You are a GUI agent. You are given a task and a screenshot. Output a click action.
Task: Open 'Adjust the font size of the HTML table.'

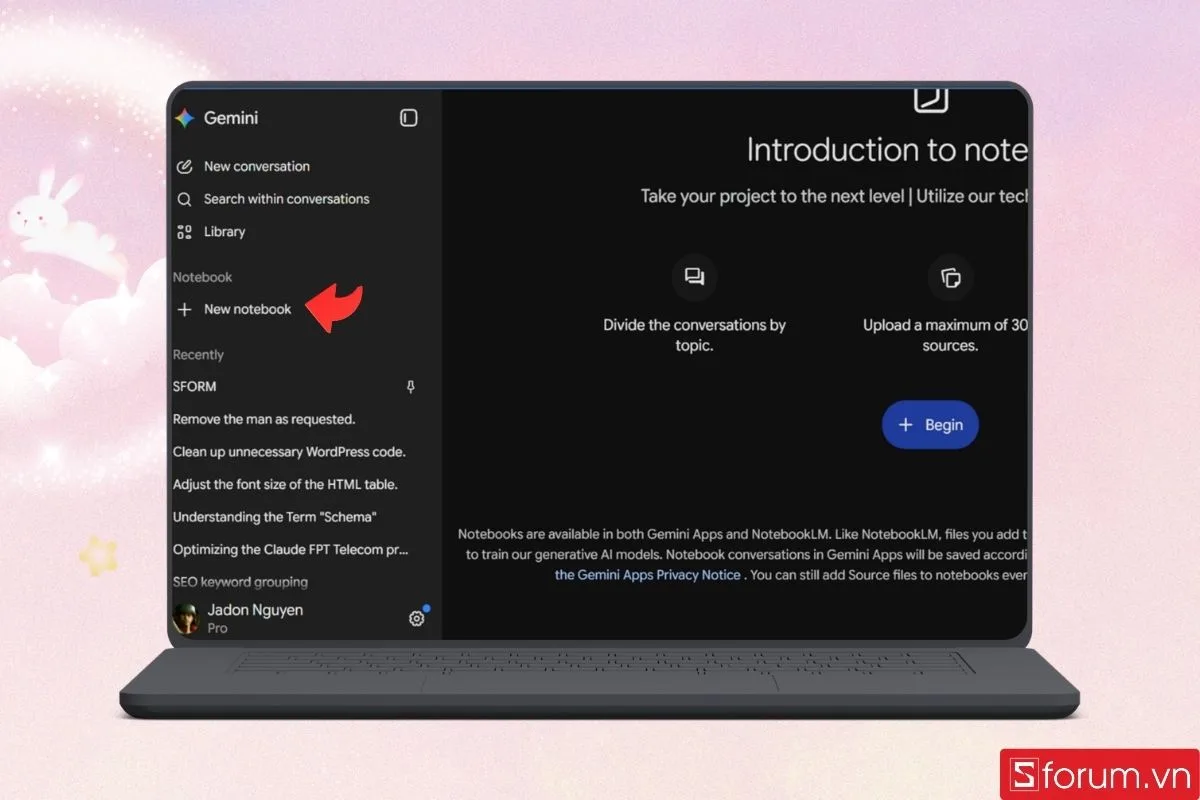coord(285,484)
